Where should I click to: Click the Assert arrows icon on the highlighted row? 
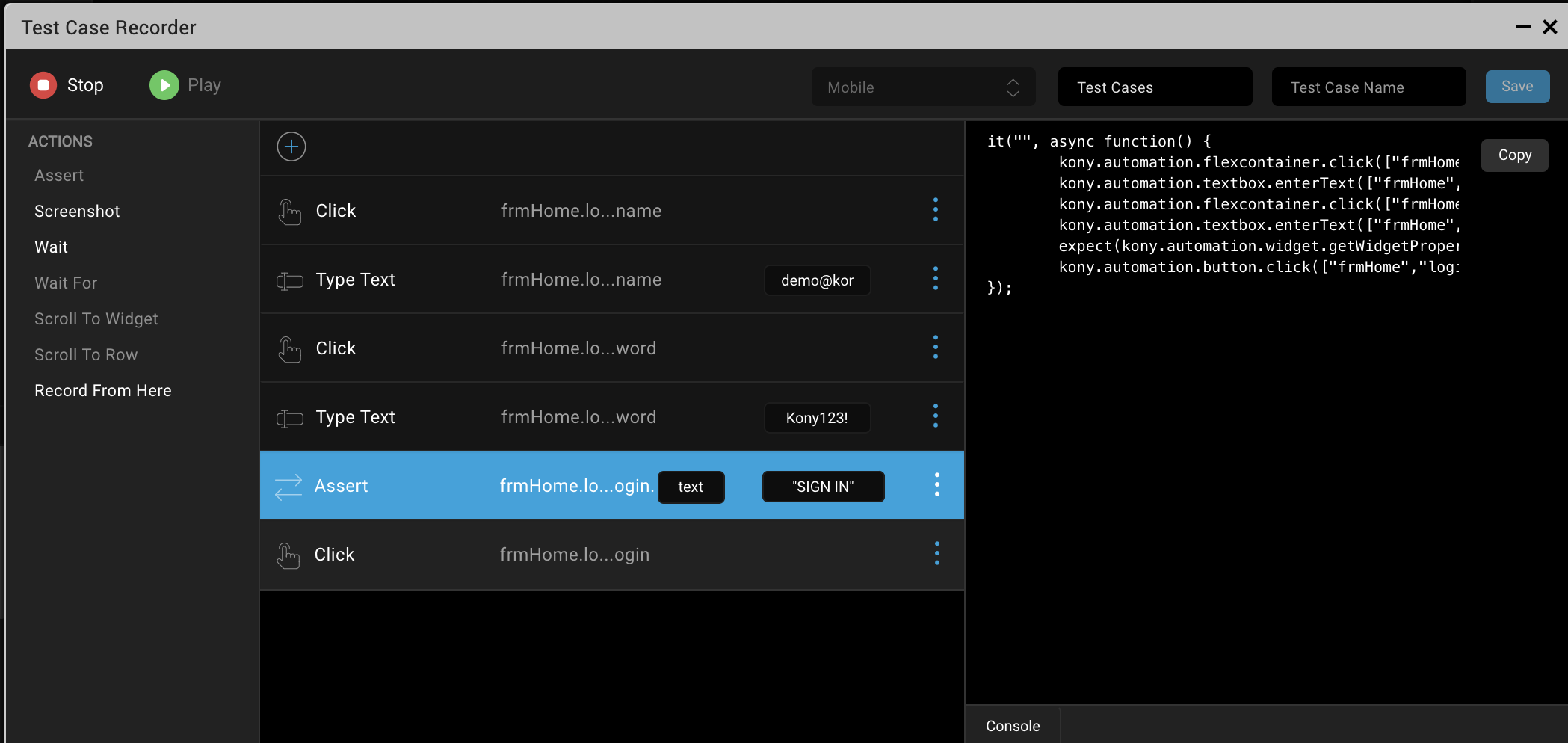point(288,485)
